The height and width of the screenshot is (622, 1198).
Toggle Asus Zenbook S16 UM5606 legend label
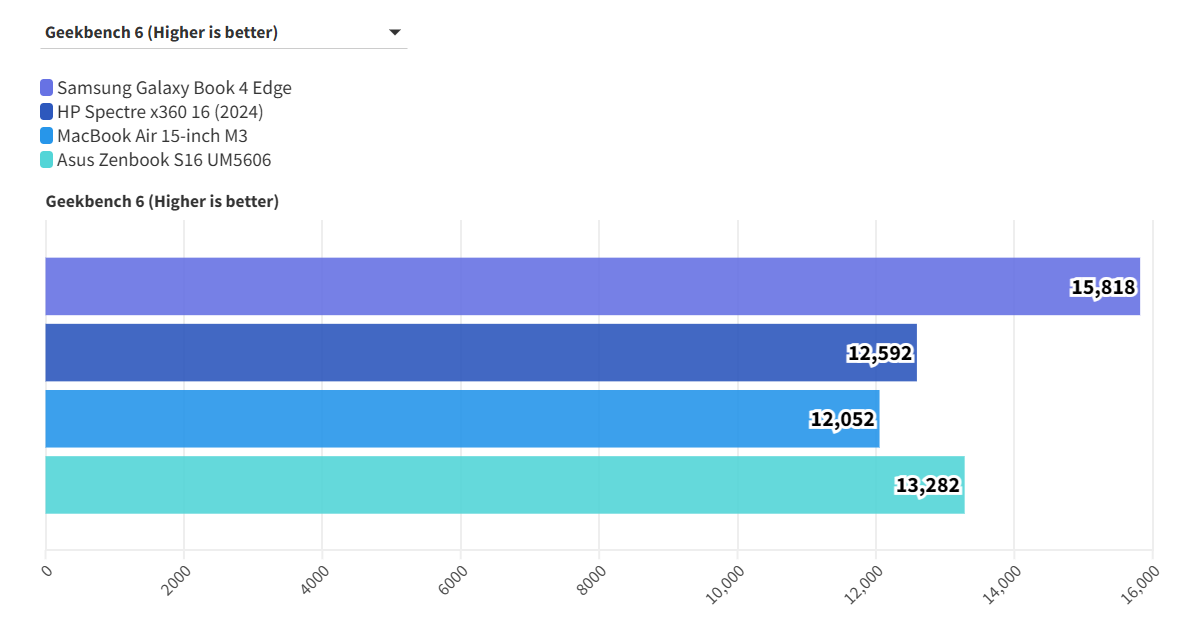pos(164,160)
